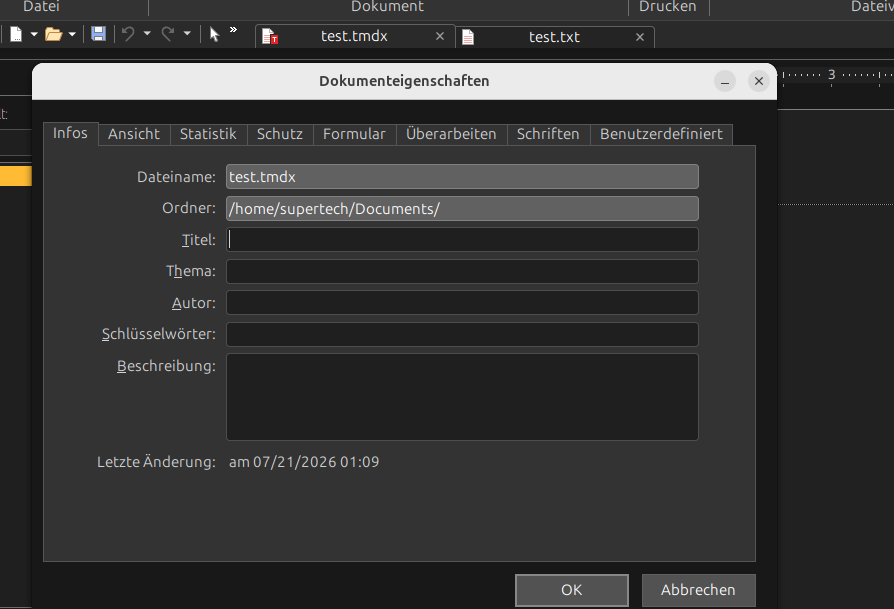This screenshot has height=609, width=894.
Task: Switch to the test.tmdx document tab
Action: point(354,36)
